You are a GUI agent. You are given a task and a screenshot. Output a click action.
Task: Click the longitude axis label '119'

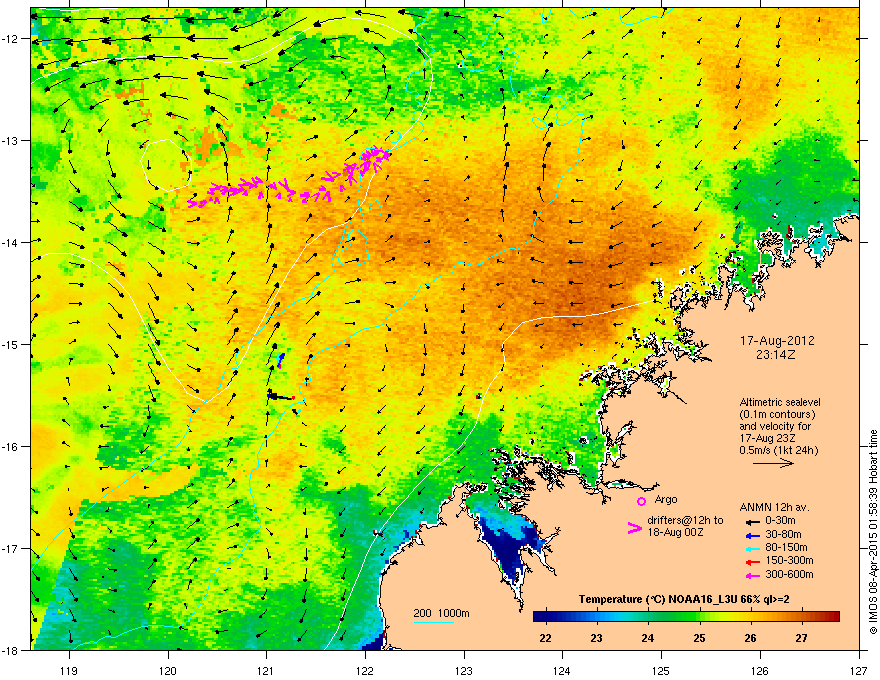click(x=69, y=670)
